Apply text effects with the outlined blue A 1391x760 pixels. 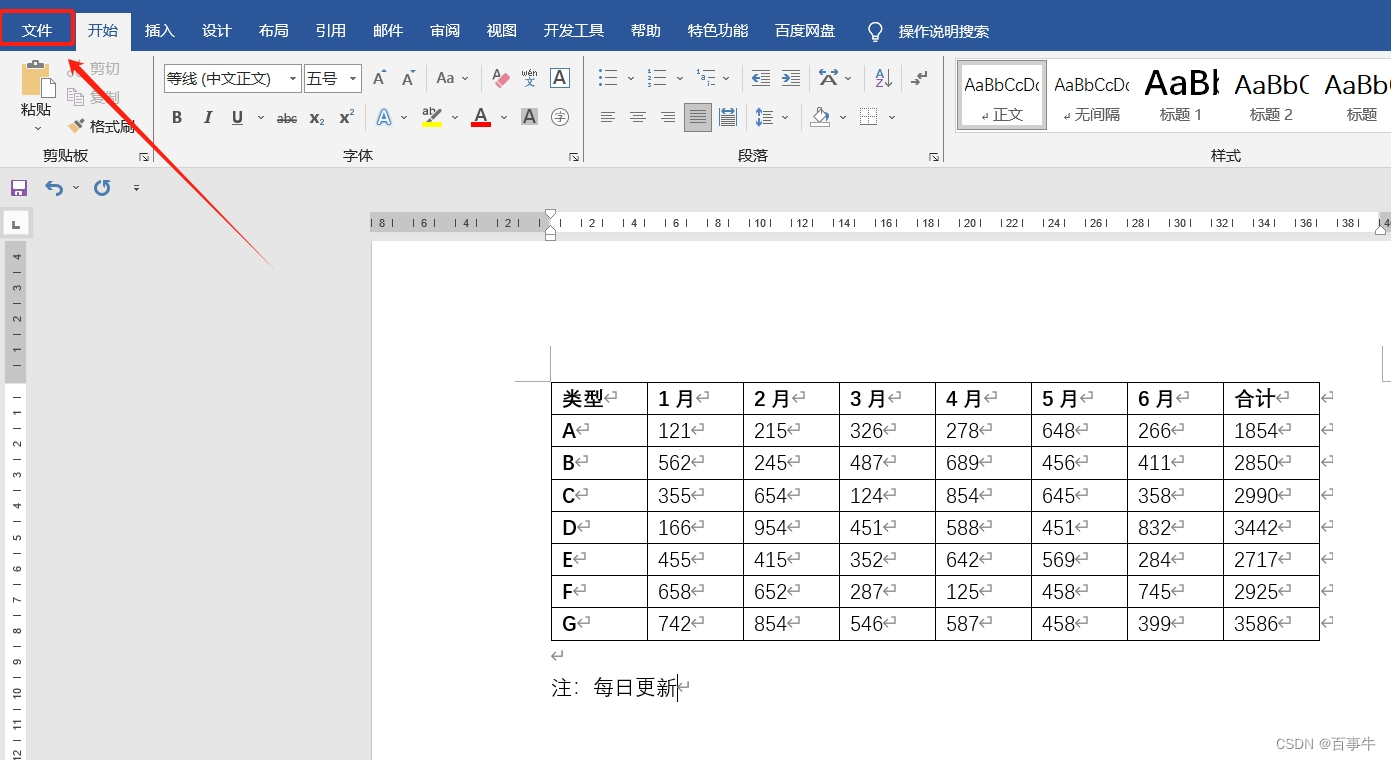384,117
